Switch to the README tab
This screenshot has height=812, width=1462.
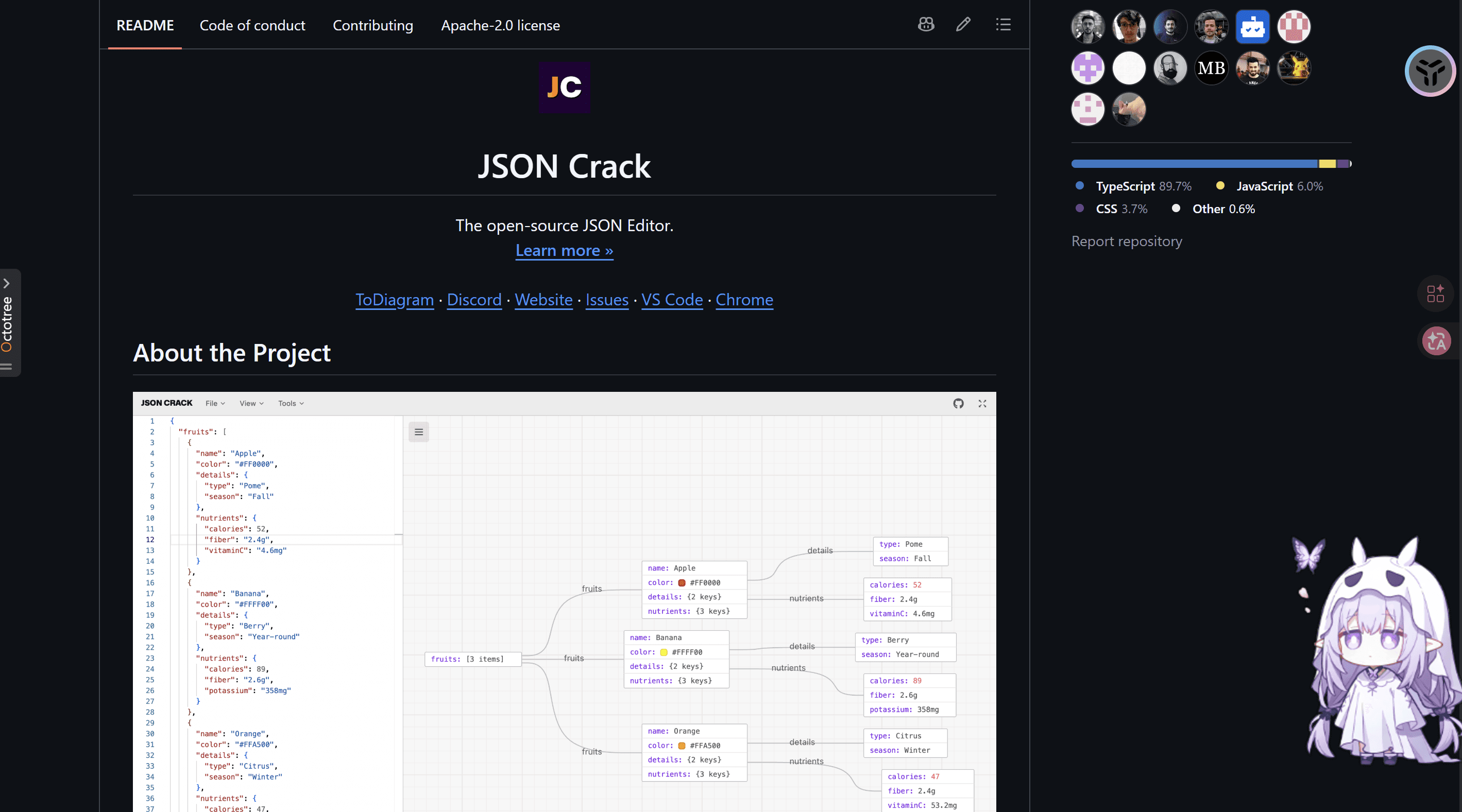click(145, 26)
